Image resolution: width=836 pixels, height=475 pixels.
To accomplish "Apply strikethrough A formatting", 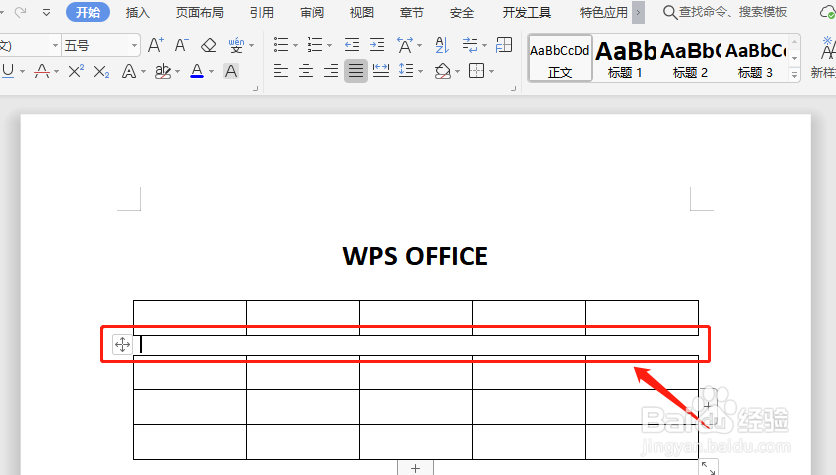I will (x=42, y=71).
